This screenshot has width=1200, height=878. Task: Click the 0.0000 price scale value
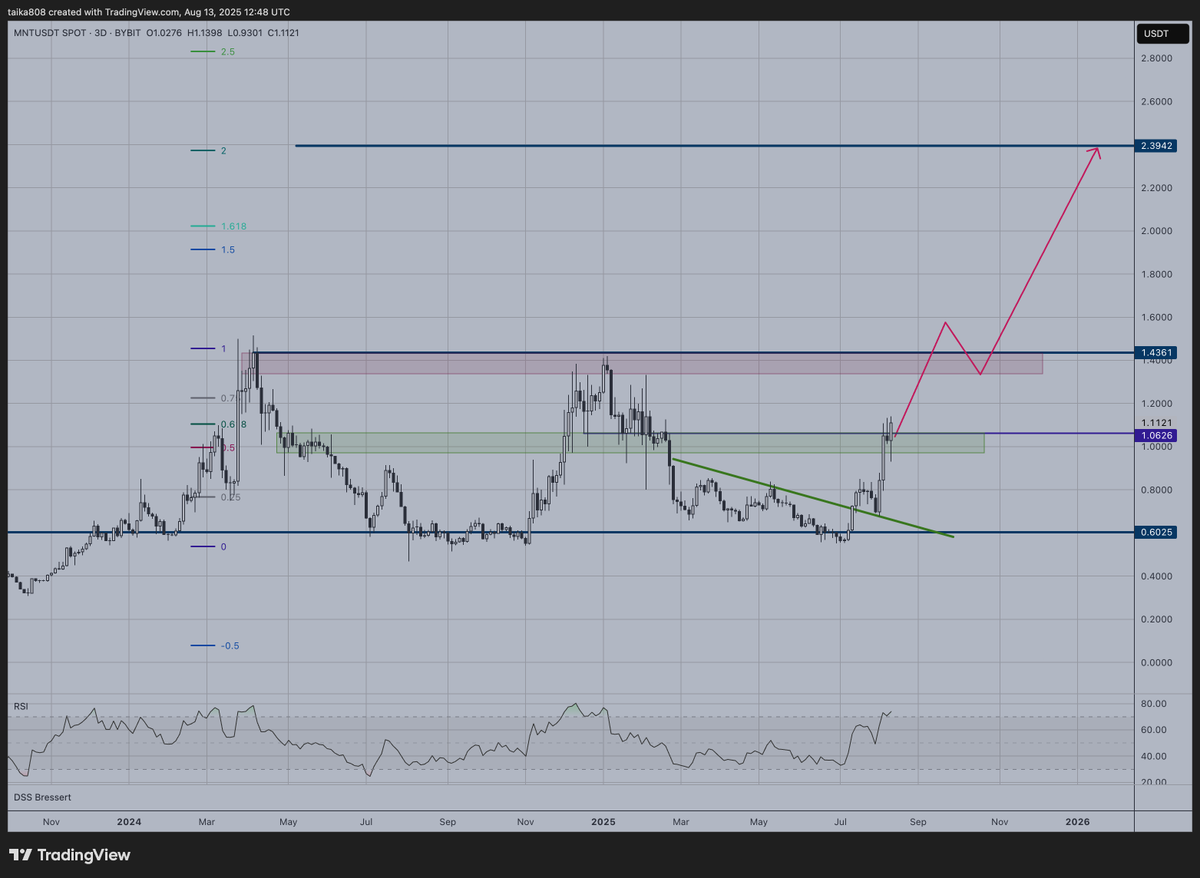[1156, 663]
